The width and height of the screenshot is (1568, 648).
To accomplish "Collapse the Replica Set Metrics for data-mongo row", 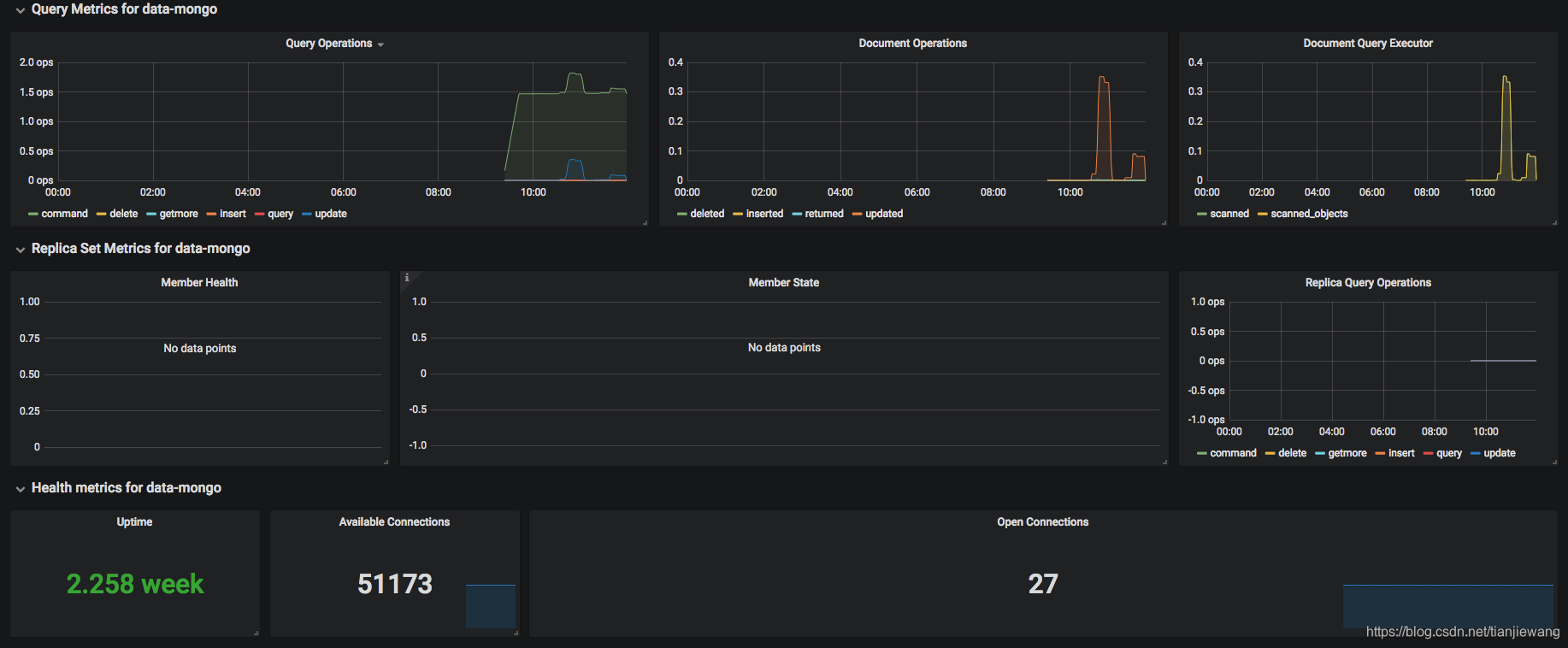I will 133,249.
